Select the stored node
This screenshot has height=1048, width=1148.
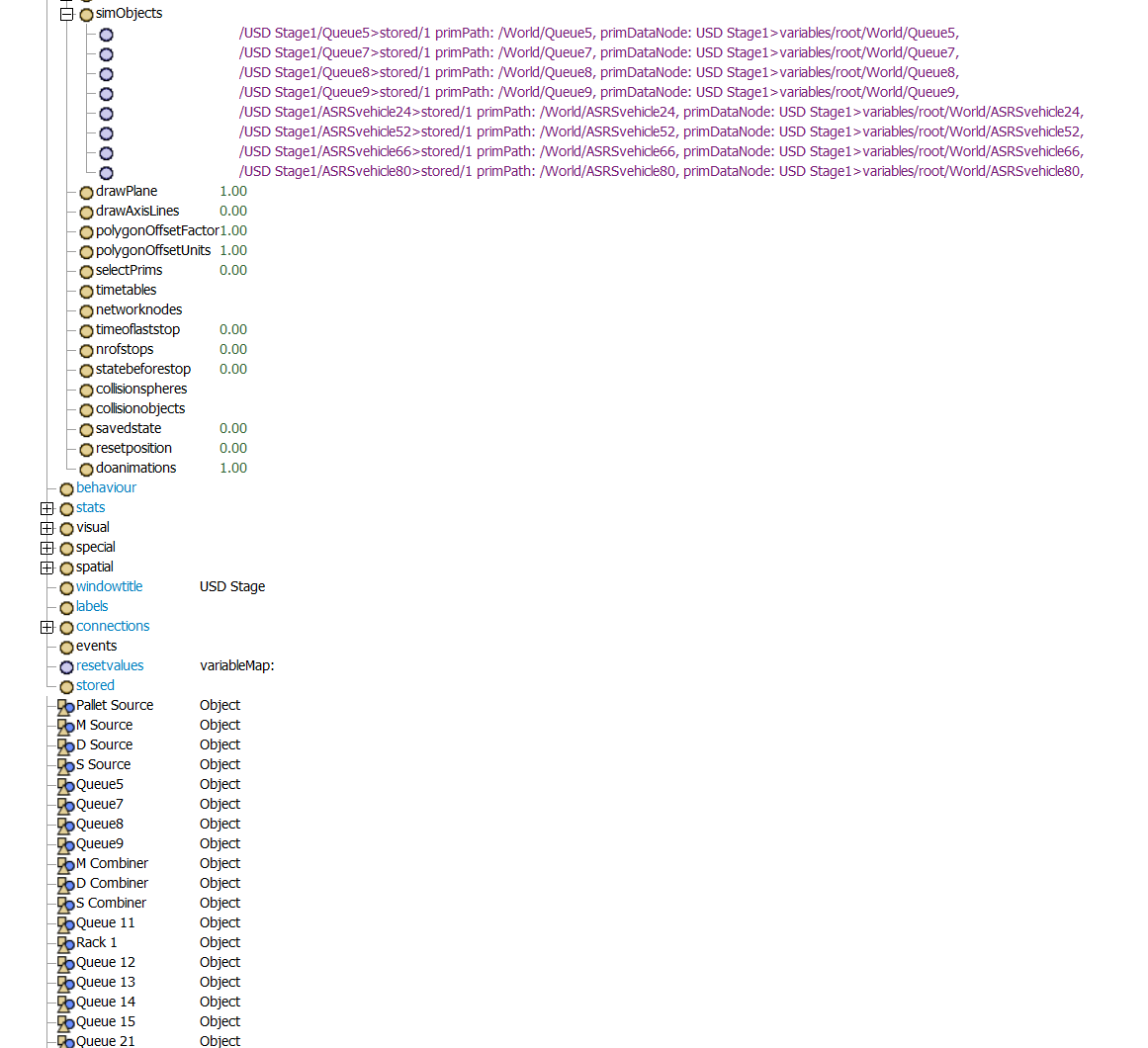[95, 685]
